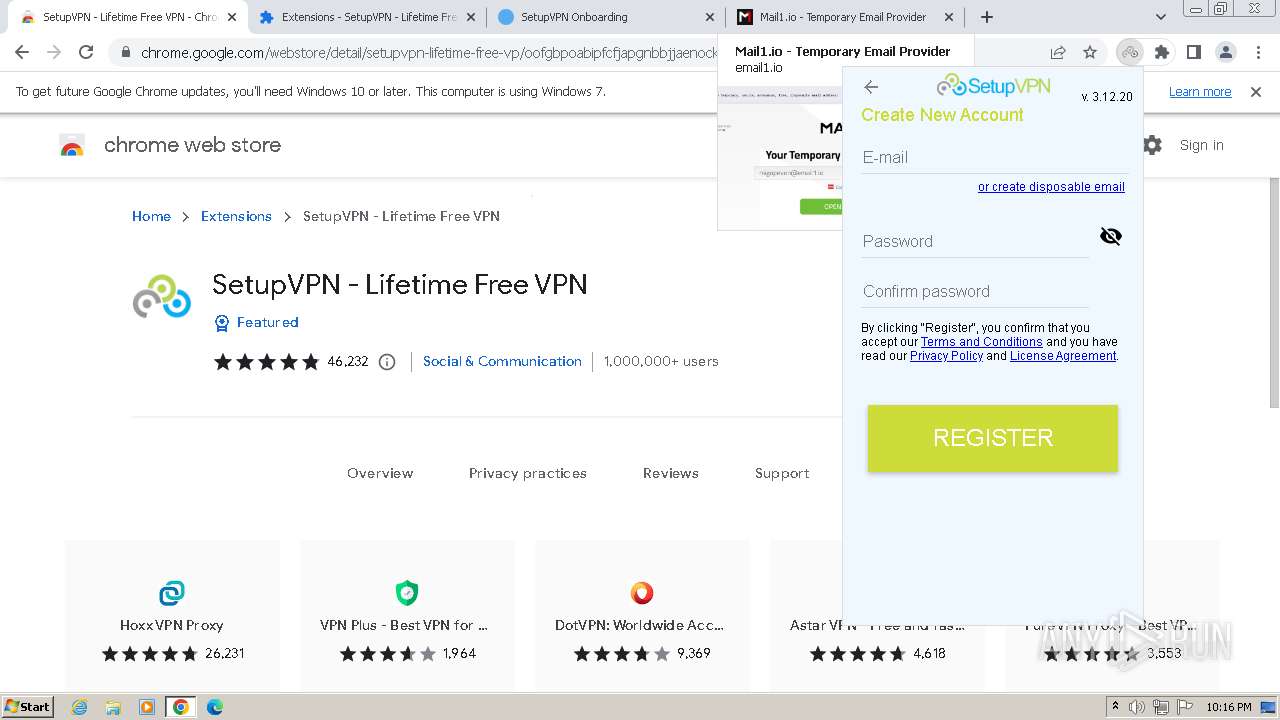Launch Microsoft Edge from the taskbar
Viewport: 1280px width, 720px height.
pyautogui.click(x=214, y=707)
